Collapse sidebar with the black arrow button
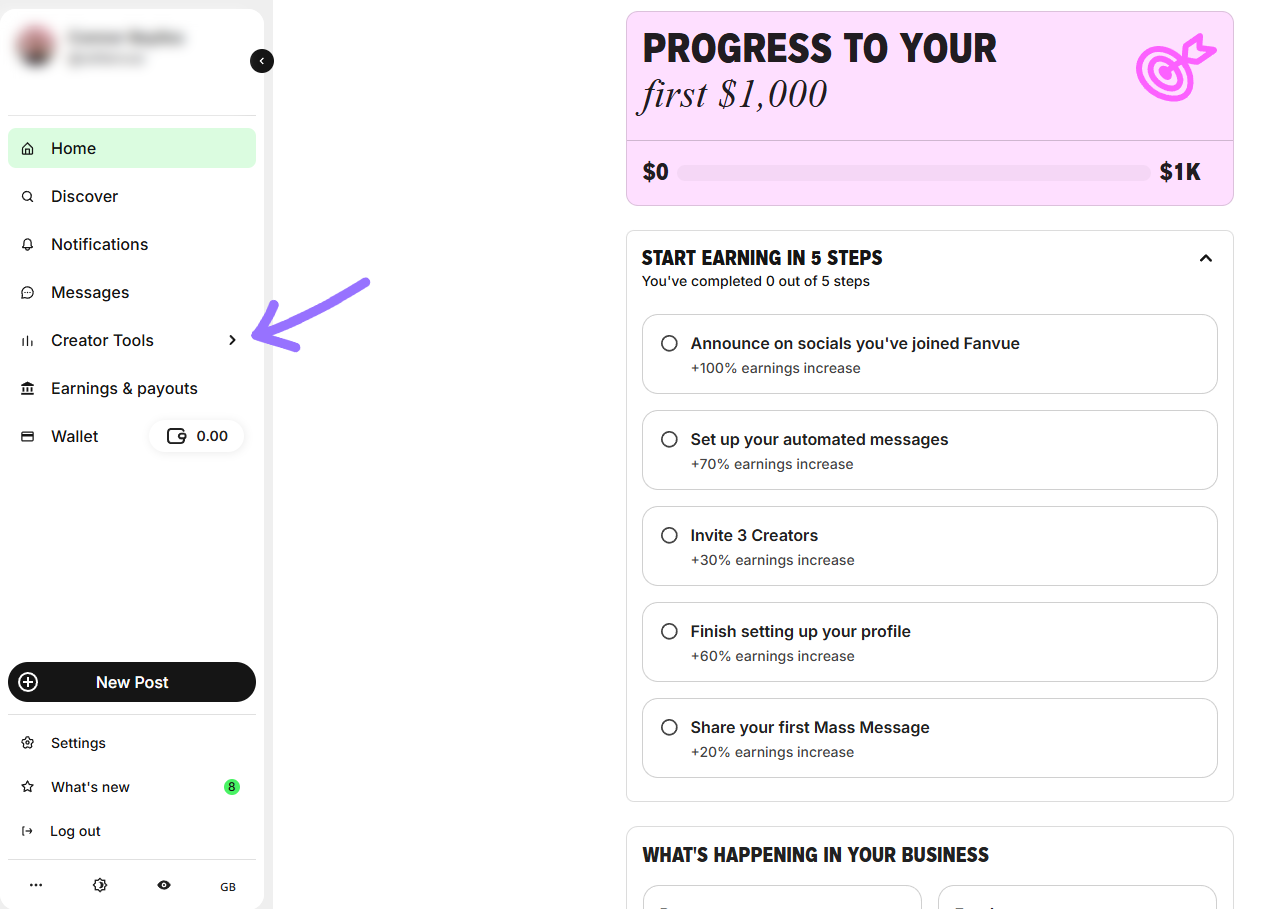This screenshot has width=1286, height=909. (262, 61)
